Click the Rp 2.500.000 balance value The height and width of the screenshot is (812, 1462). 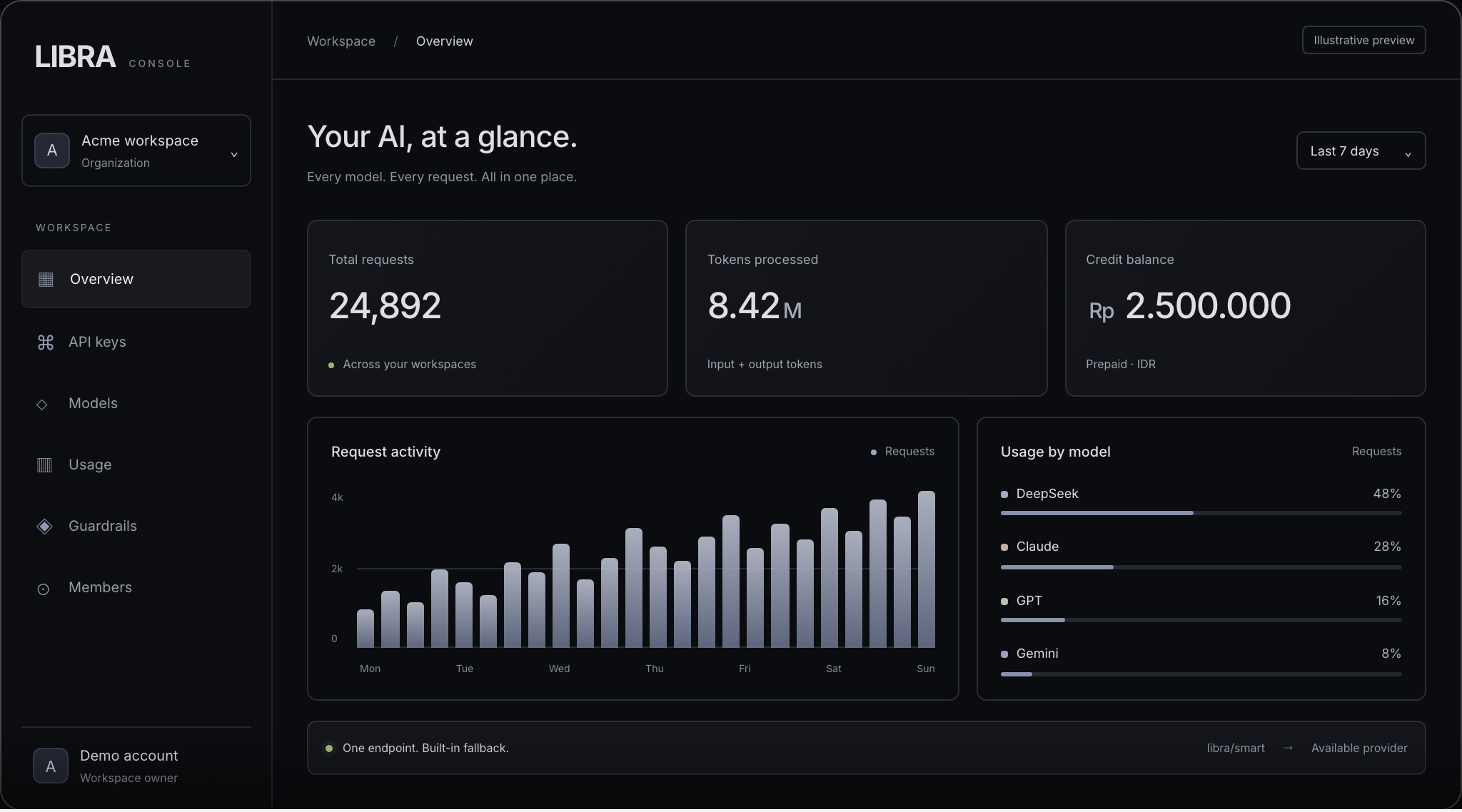(x=1189, y=306)
